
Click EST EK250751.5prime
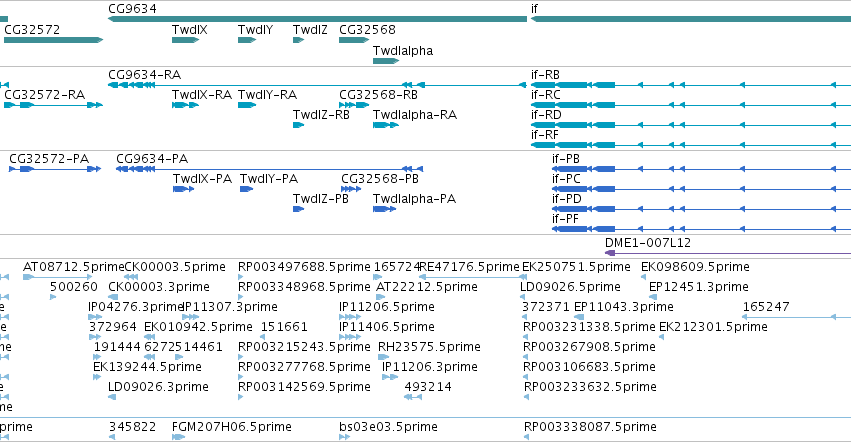click(x=576, y=267)
